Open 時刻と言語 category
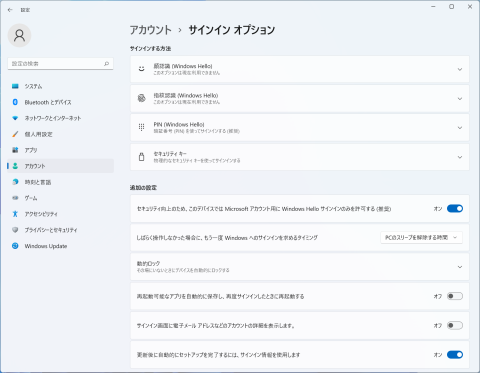Screen dimensions: 480x373 pos(38,182)
